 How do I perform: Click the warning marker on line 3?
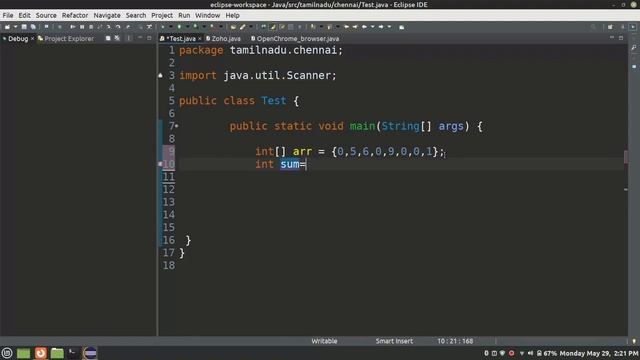(x=160, y=76)
